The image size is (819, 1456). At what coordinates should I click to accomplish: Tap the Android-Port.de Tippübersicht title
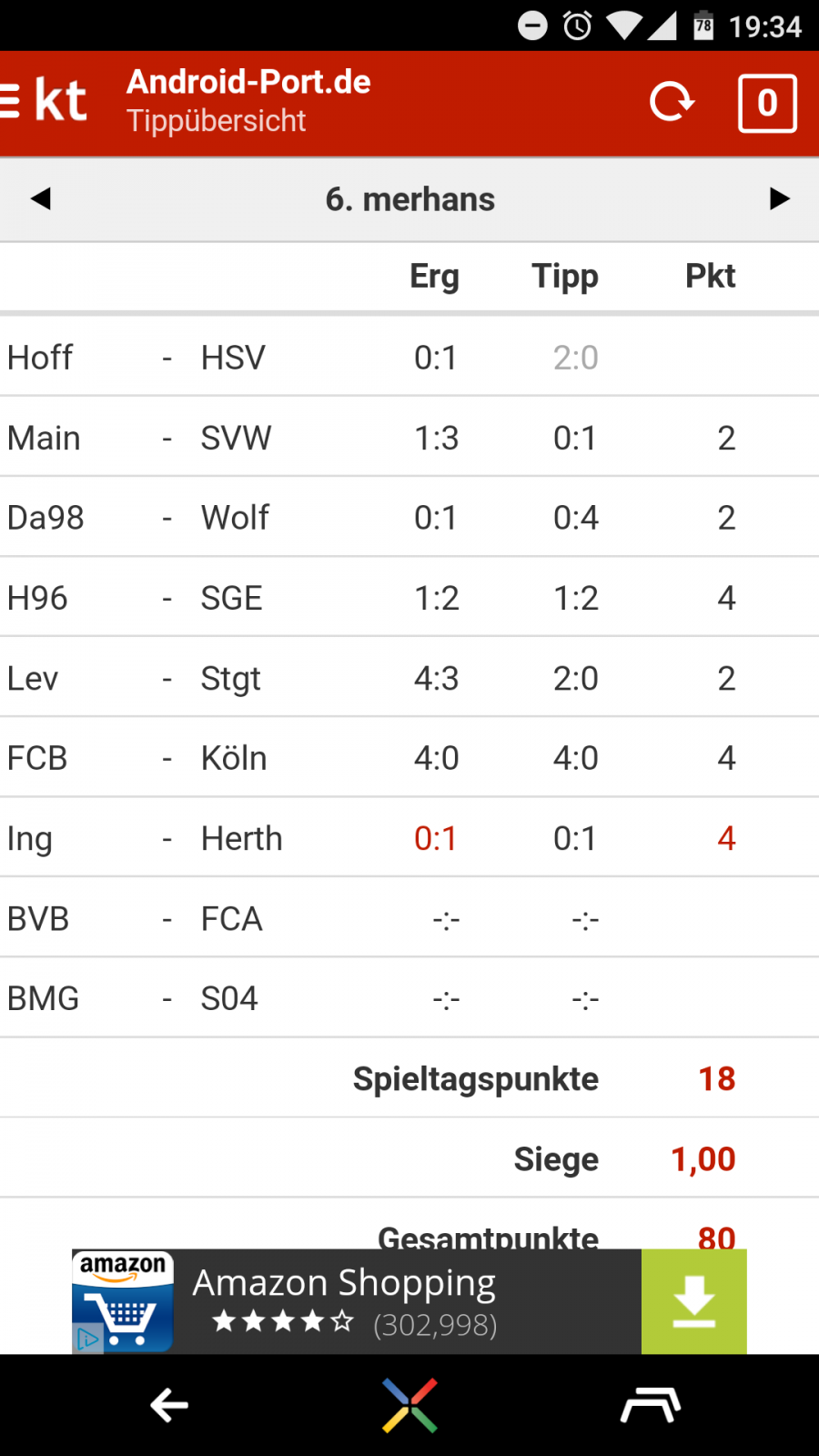point(248,101)
